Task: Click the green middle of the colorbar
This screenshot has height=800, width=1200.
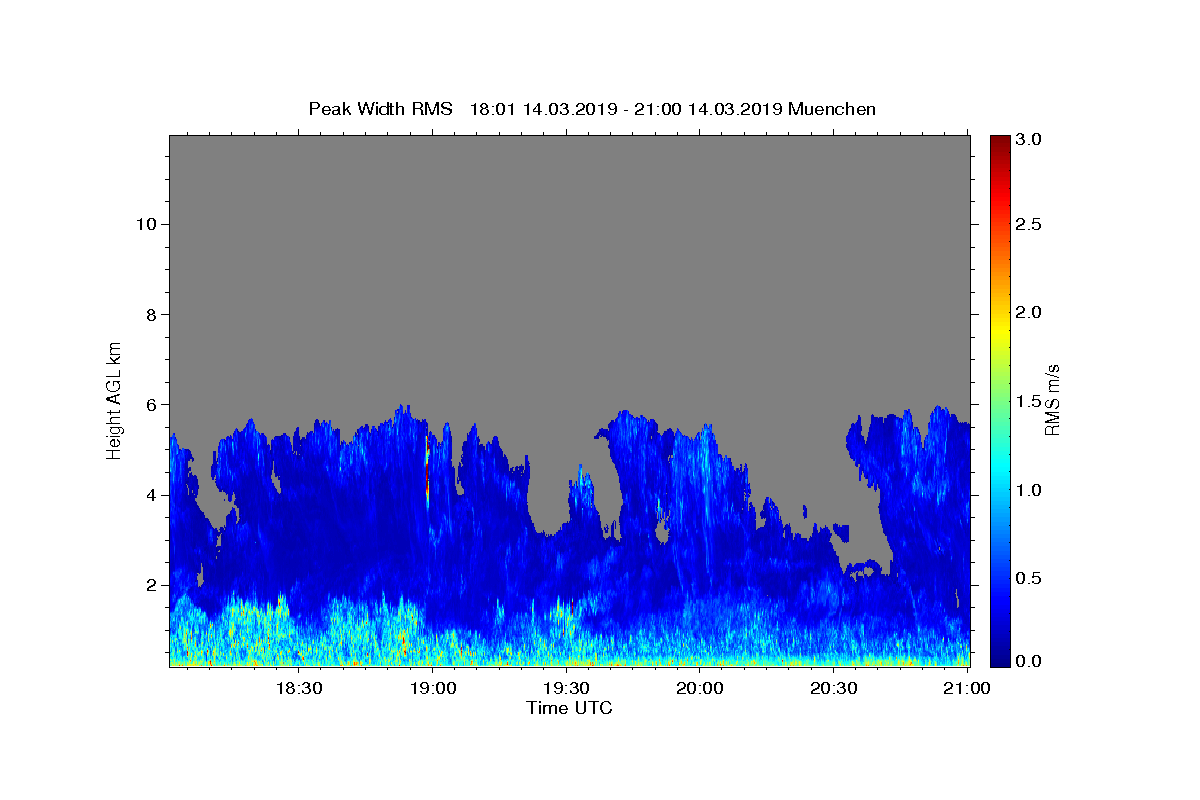Action: click(x=1000, y=400)
